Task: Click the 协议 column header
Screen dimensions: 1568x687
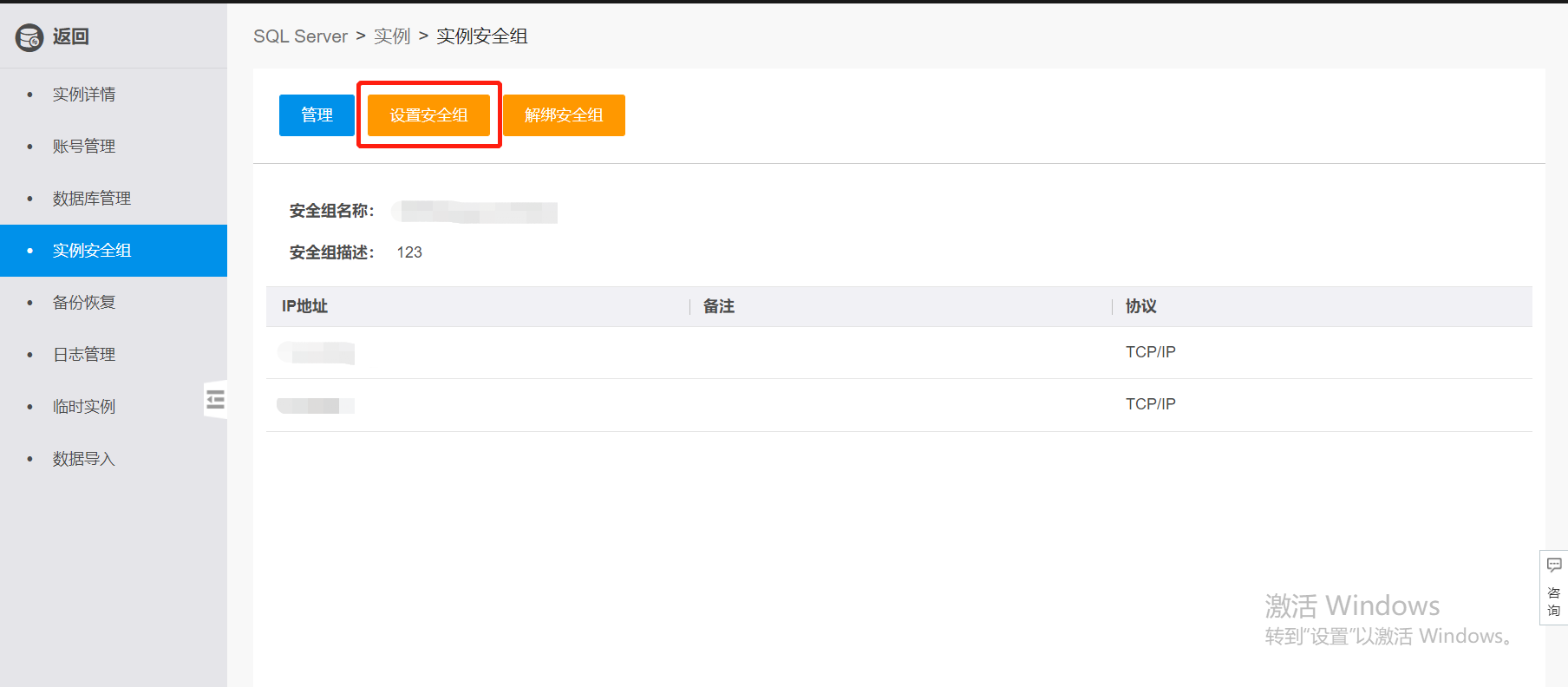Action: point(1140,306)
